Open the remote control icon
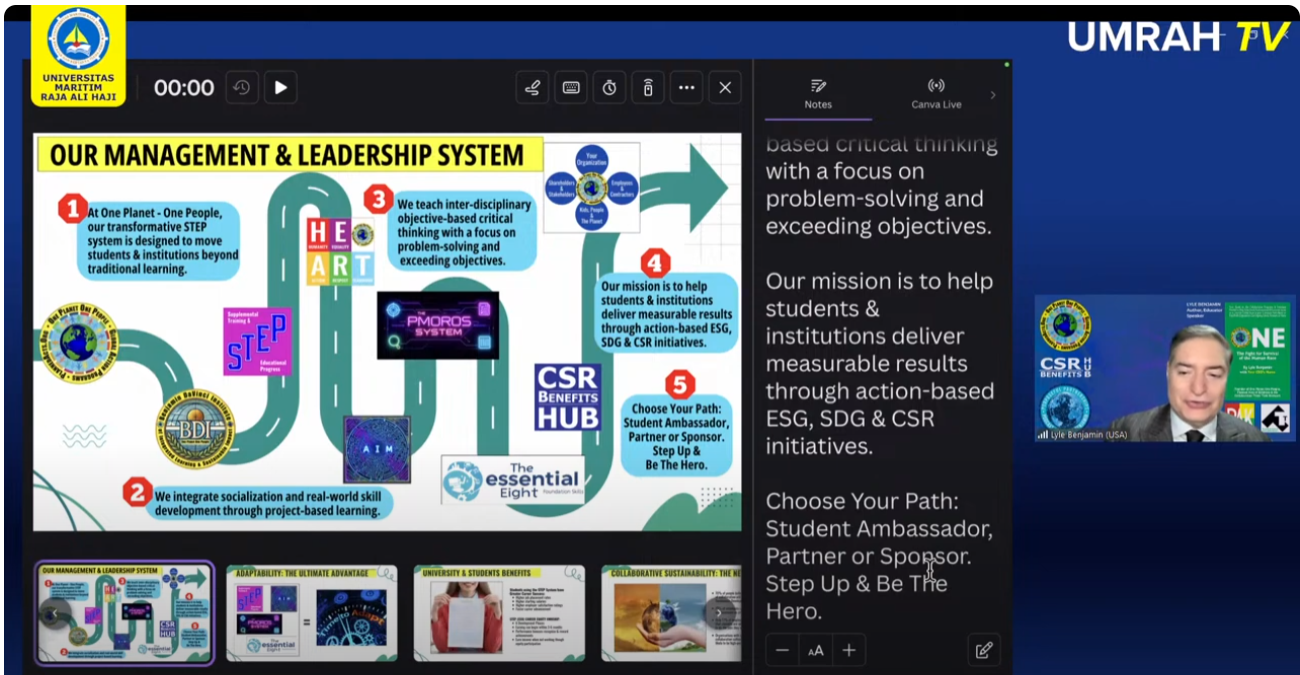Viewport: 1300px width, 675px height. [x=647, y=88]
